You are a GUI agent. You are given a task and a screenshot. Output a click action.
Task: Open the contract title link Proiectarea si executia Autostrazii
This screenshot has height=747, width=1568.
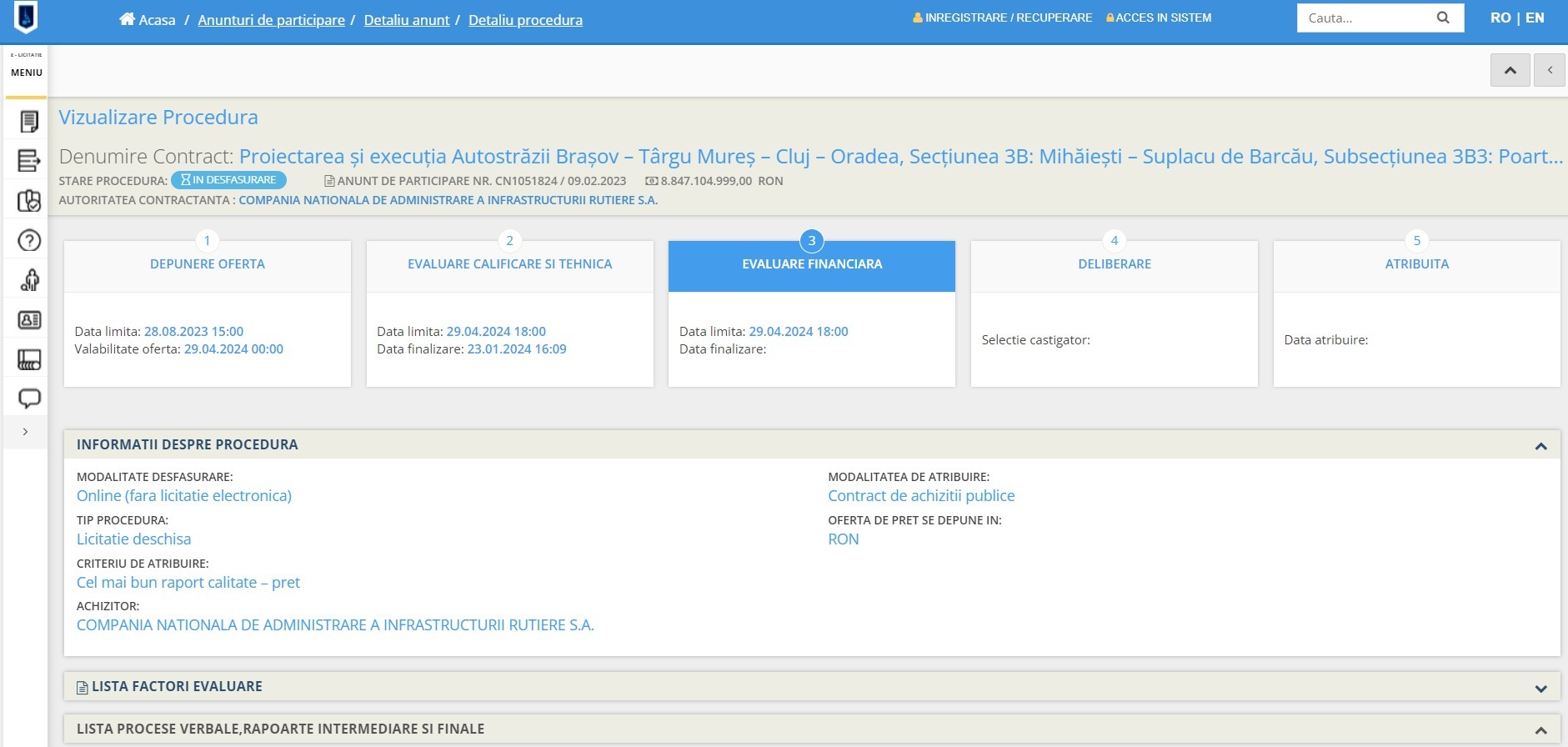tap(901, 157)
